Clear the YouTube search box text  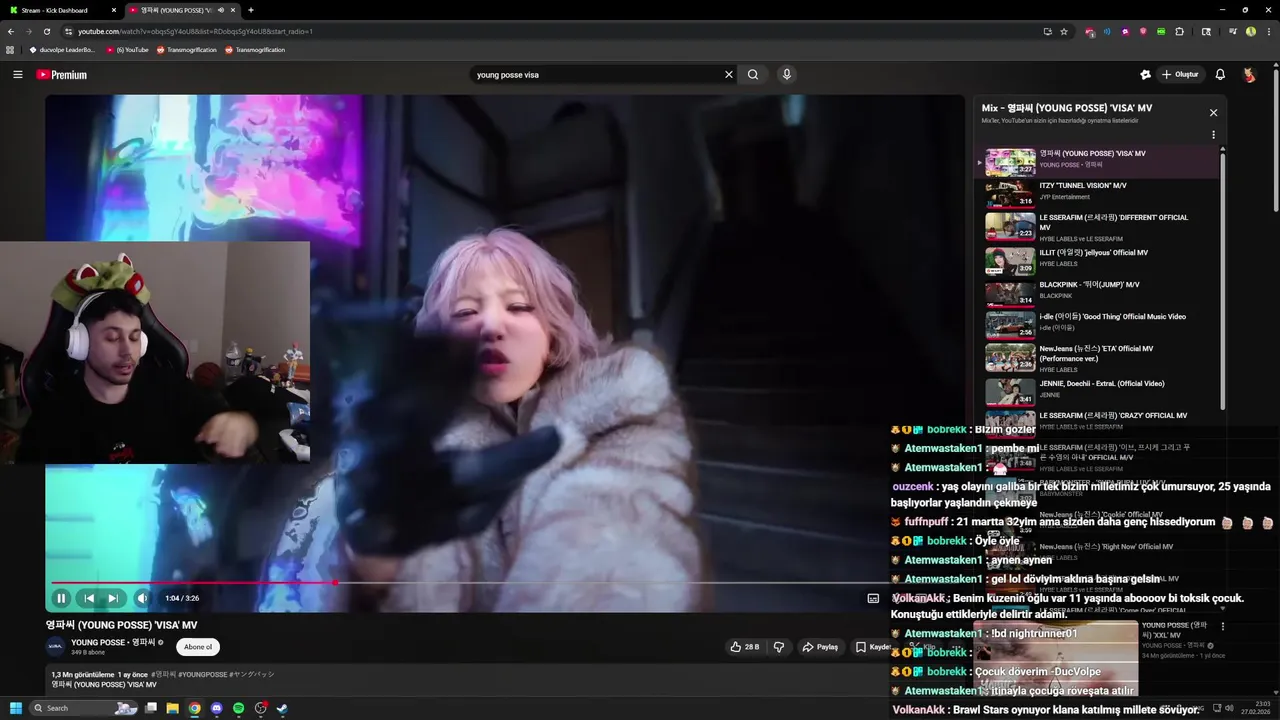729,75
